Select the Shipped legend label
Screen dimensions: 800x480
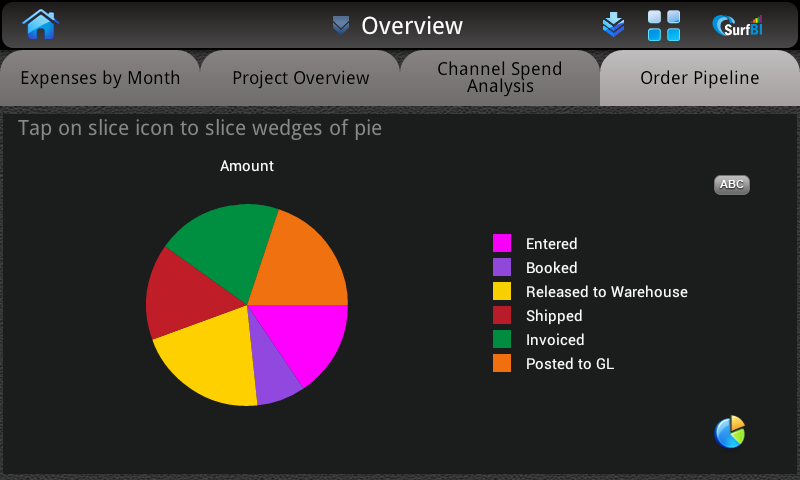coord(554,316)
